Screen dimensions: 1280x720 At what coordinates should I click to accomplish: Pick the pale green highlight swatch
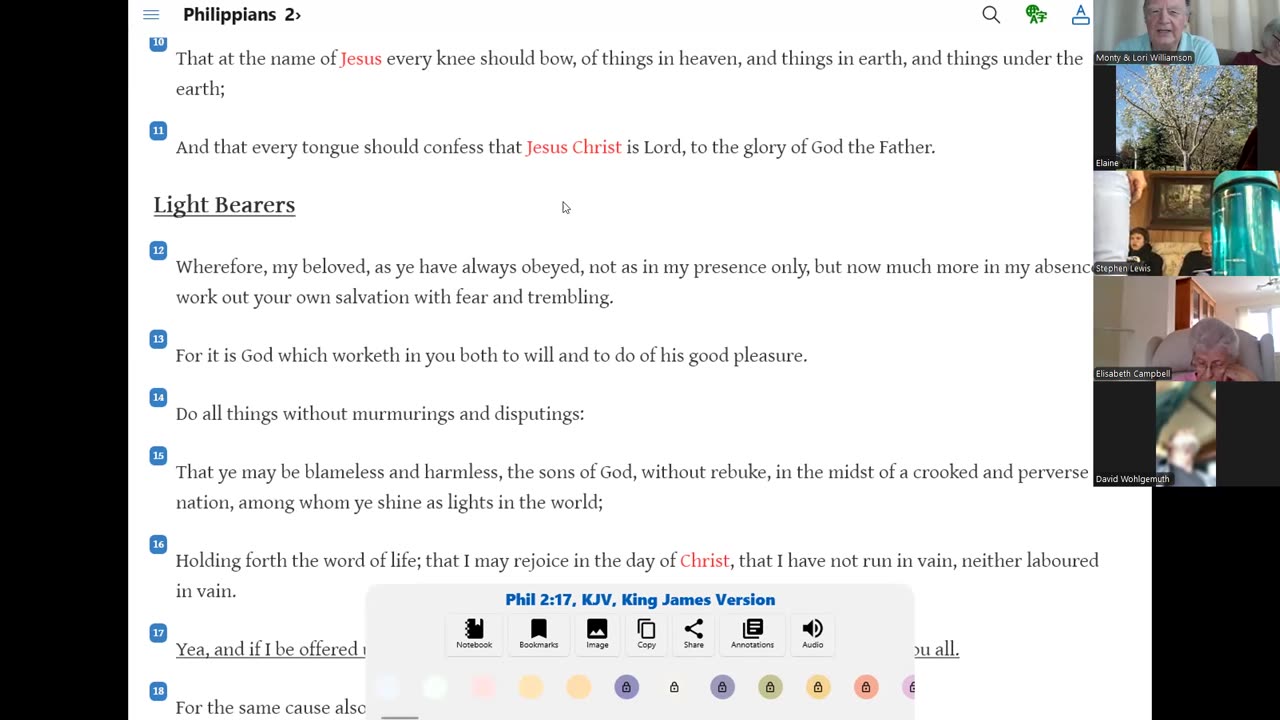(435, 687)
